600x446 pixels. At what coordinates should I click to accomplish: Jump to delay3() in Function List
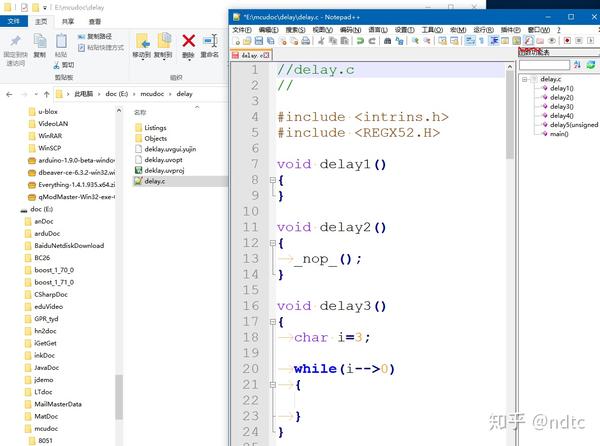(x=561, y=106)
